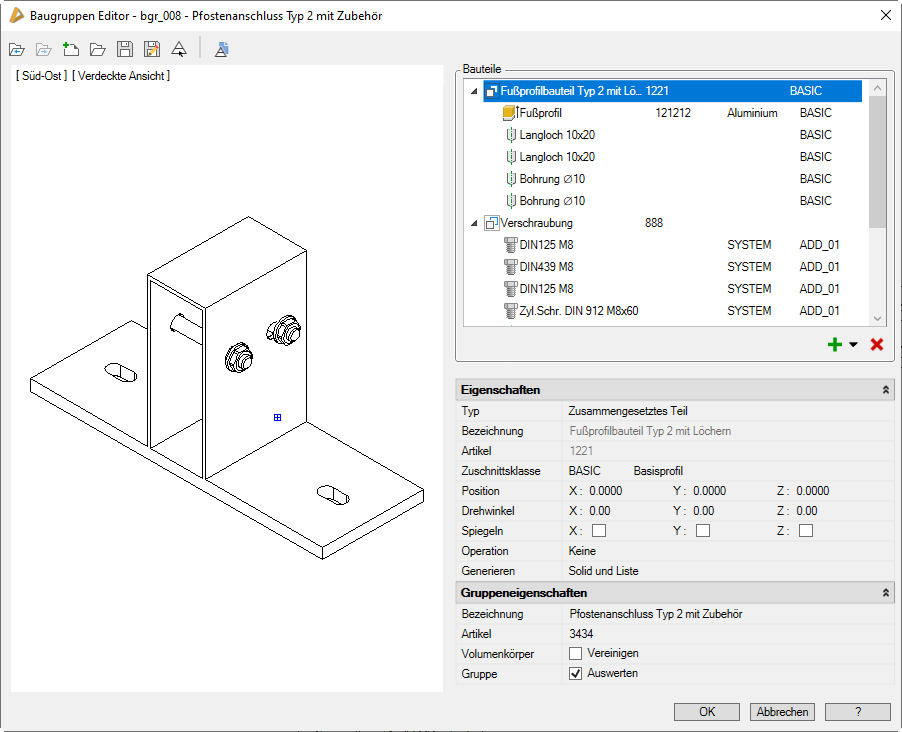Delete the component with the red X icon
This screenshot has height=732, width=902.
click(877, 345)
